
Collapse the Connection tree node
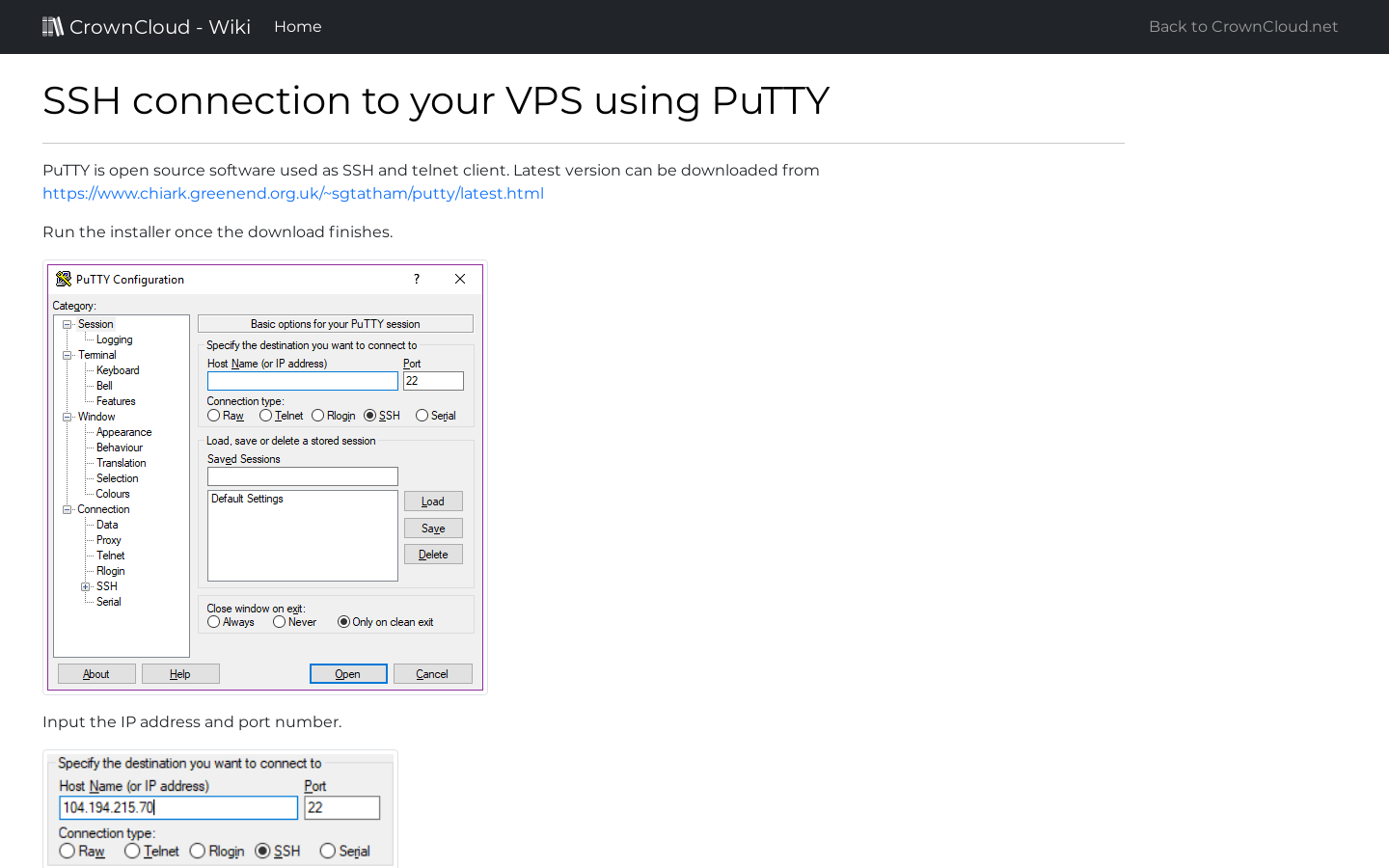coord(68,509)
